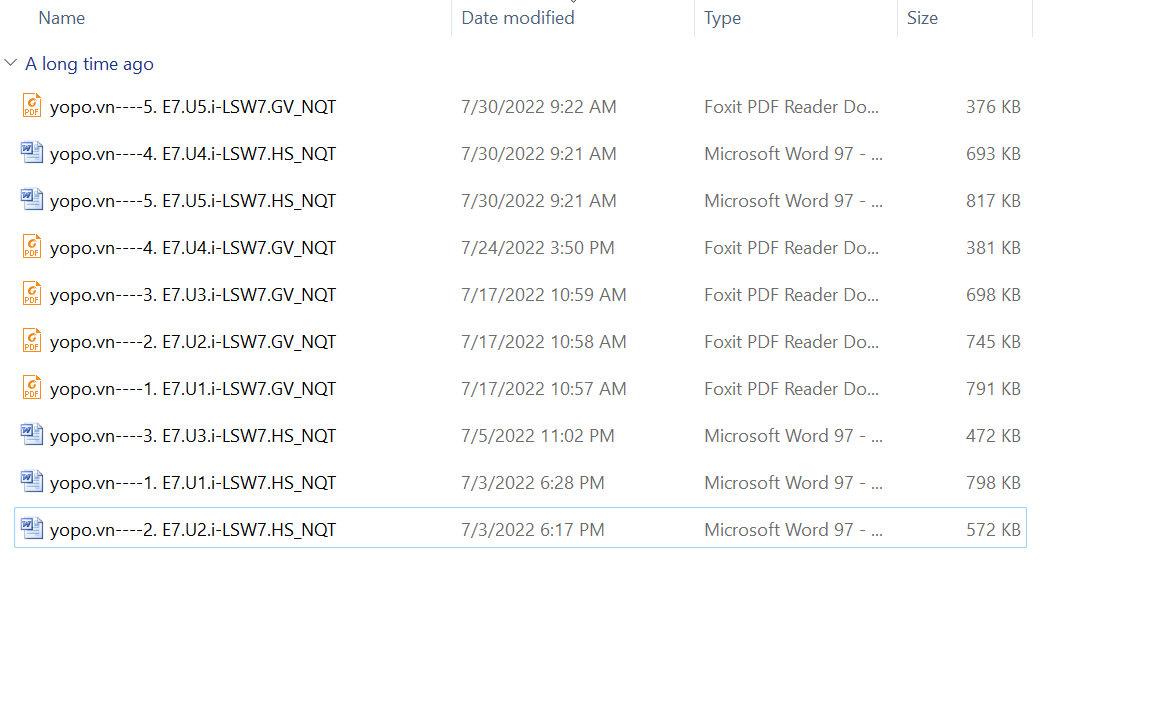Collapse the 'A long time ago' group chevron

(11, 64)
